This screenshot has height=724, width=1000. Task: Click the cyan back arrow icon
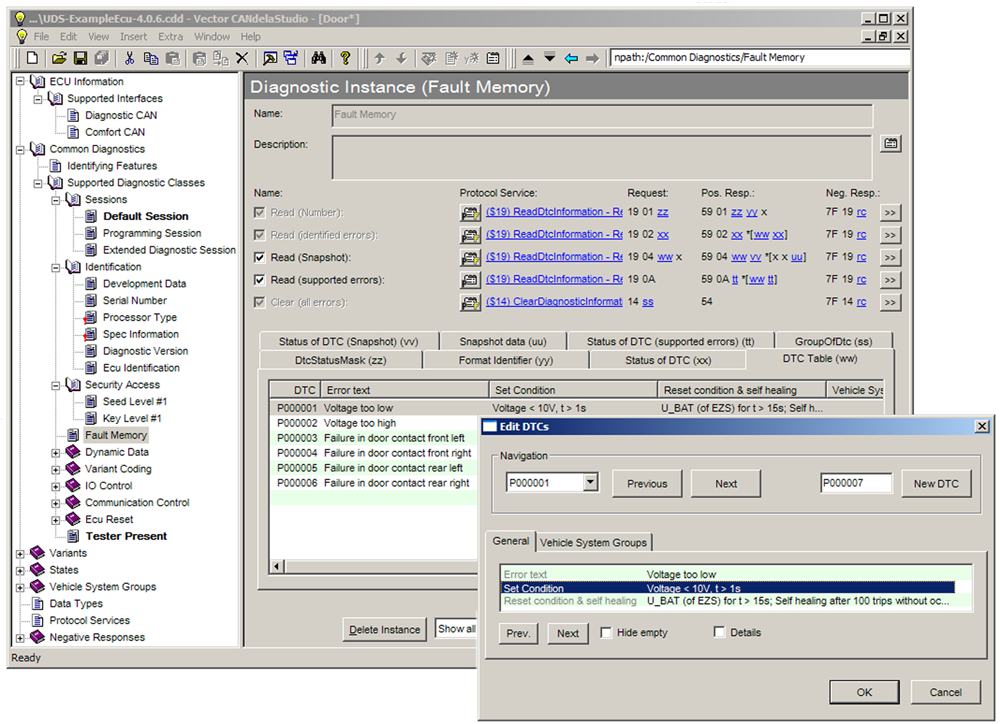pos(571,58)
